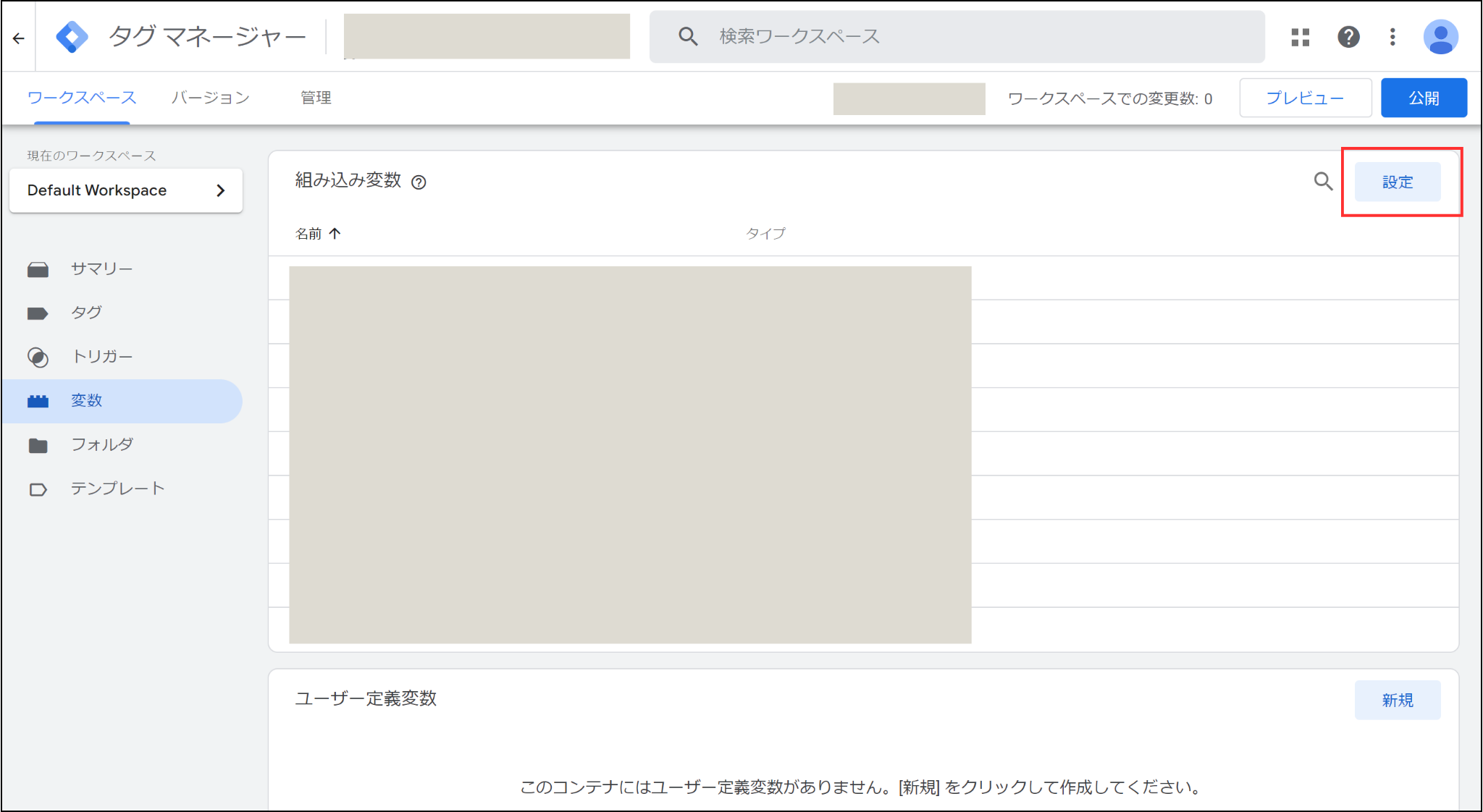The width and height of the screenshot is (1483, 812).
Task: Click the サマリー sidebar icon
Action: pos(38,270)
